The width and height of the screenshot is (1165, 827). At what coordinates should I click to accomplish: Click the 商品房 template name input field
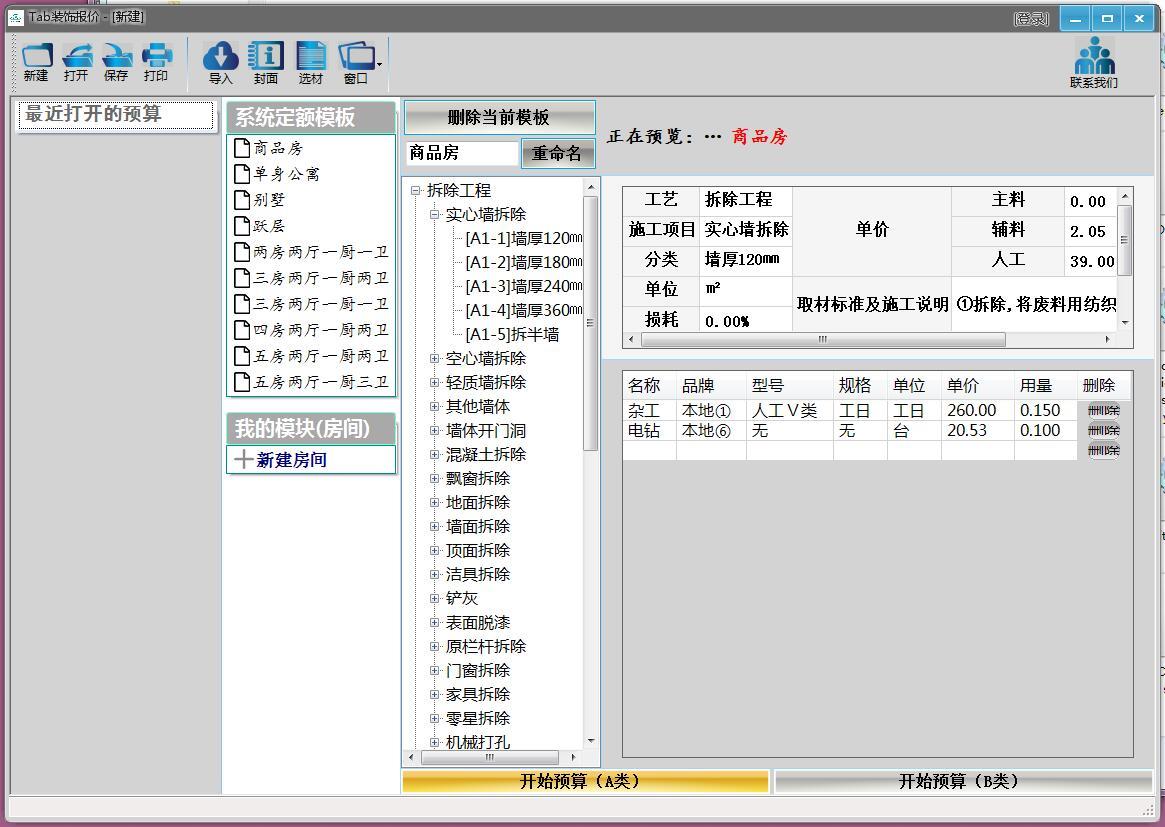tap(461, 153)
